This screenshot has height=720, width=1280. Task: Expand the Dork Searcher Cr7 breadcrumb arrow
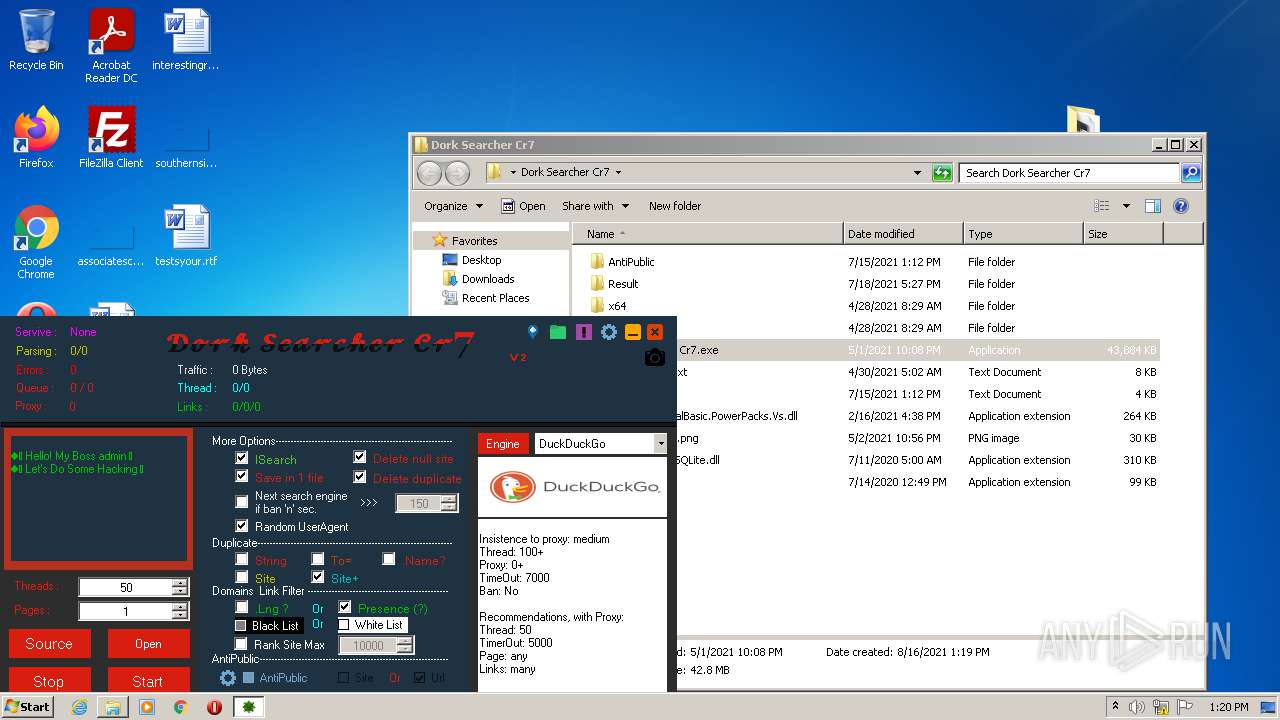618,173
